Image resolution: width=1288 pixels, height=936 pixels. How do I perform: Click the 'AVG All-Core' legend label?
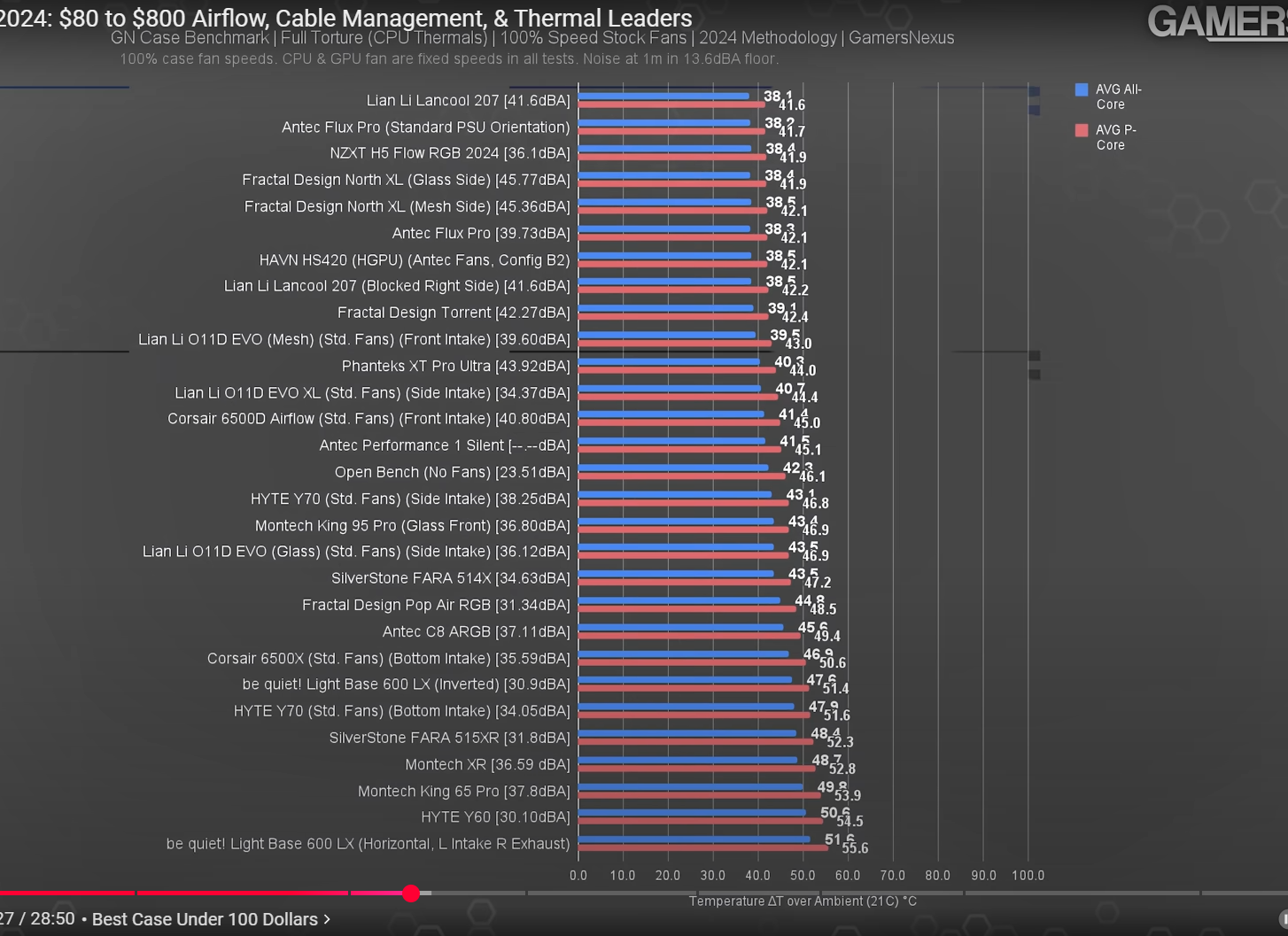(x=1118, y=97)
